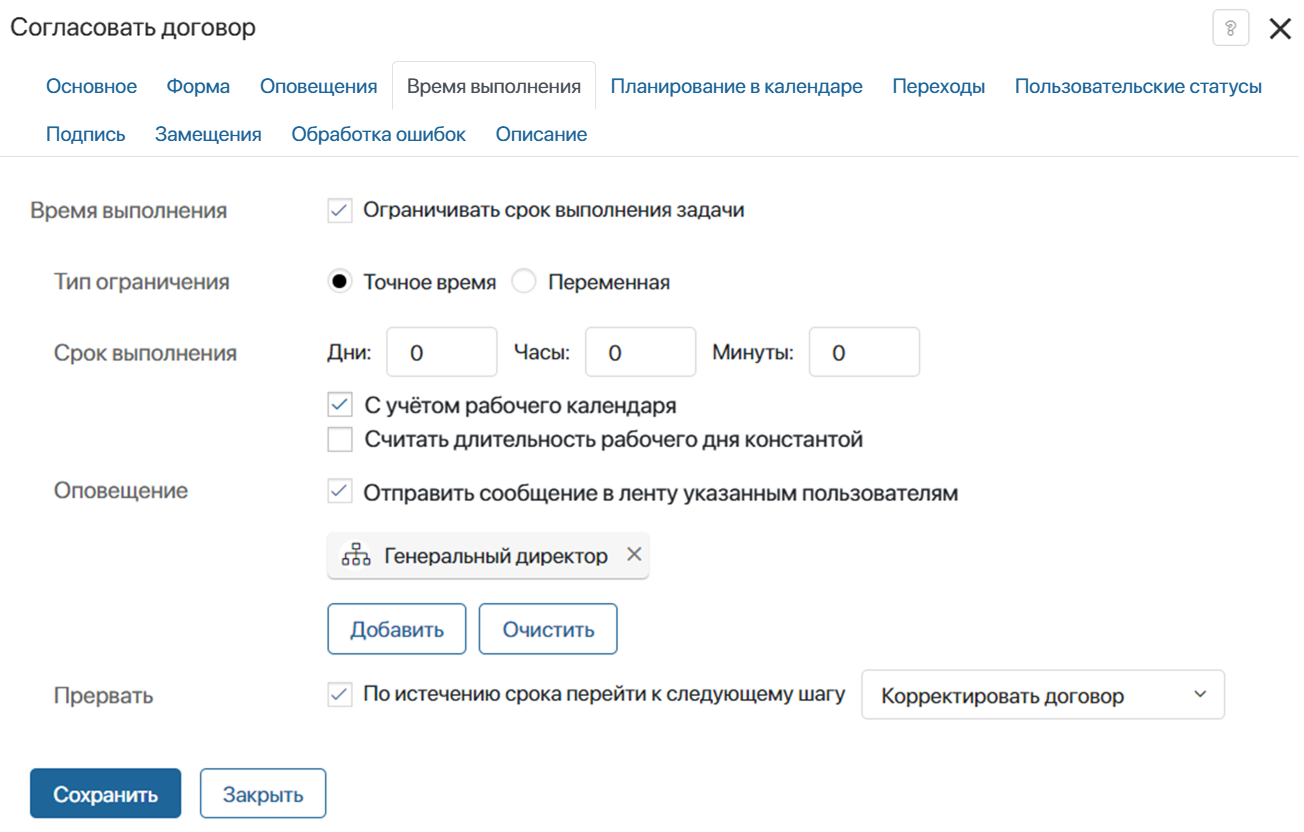
Task: Remove Генеральный директор from recipients
Action: 634,555
